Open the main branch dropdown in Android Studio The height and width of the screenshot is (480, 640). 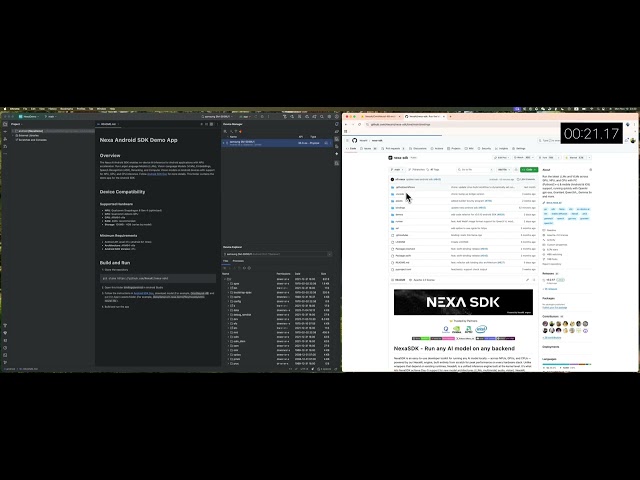[51, 117]
